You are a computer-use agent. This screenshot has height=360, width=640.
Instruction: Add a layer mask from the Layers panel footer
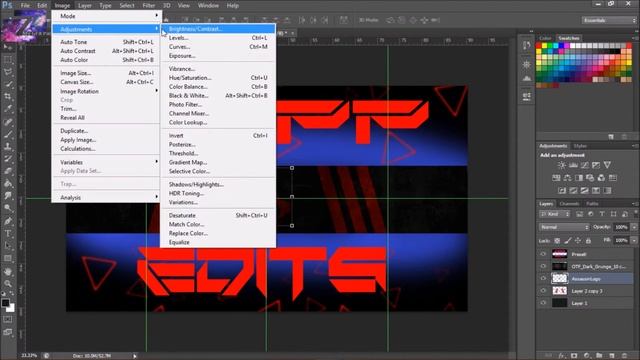(574, 356)
